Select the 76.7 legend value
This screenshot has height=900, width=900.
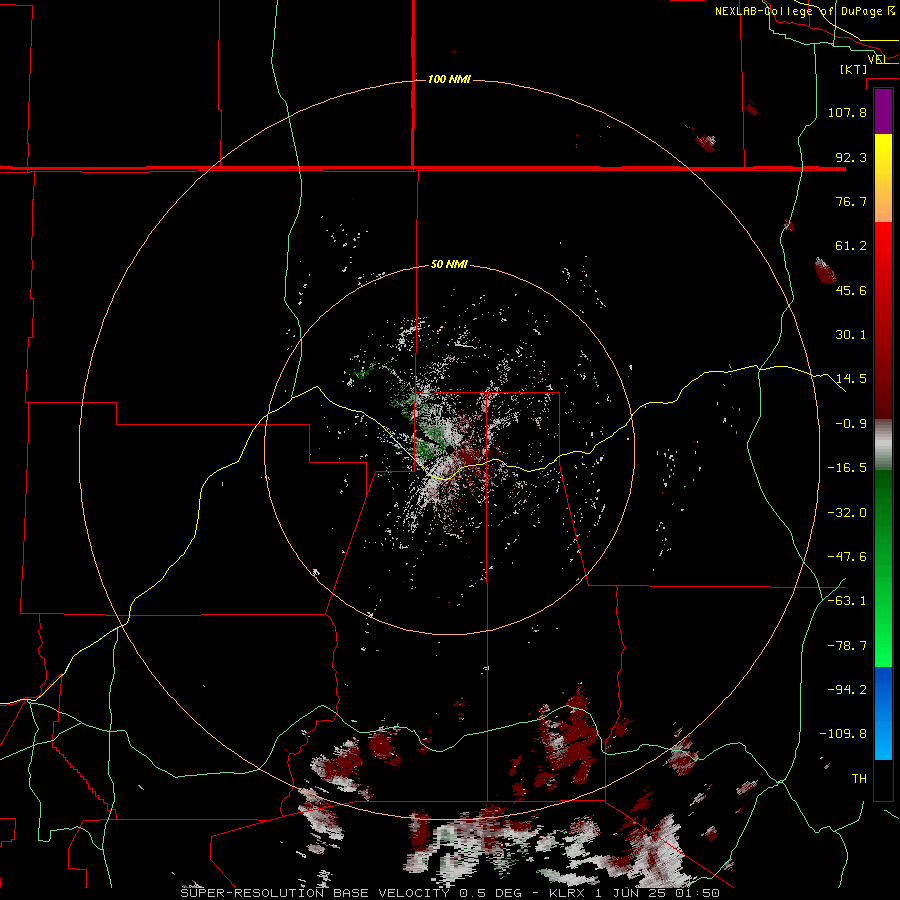[851, 201]
